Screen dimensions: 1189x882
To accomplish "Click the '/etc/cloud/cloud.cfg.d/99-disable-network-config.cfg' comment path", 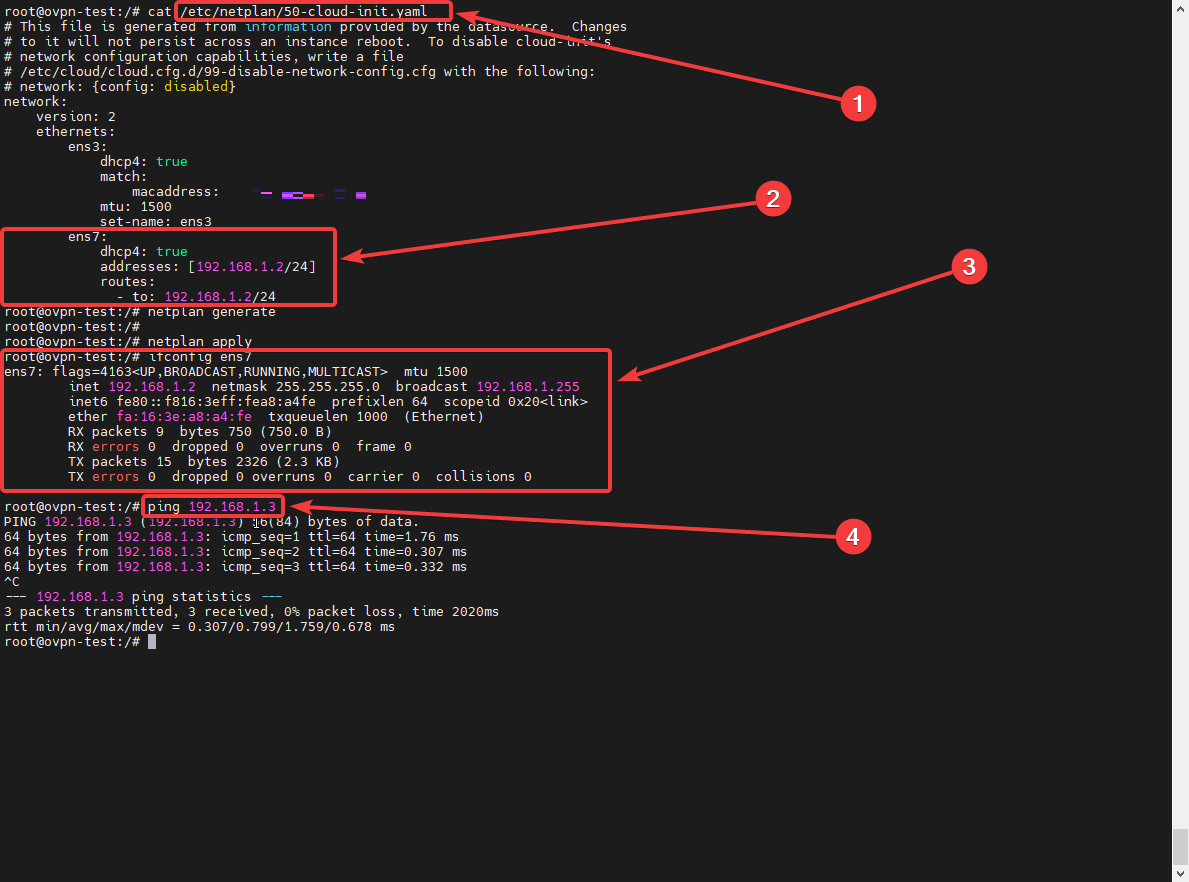I will [x=227, y=71].
